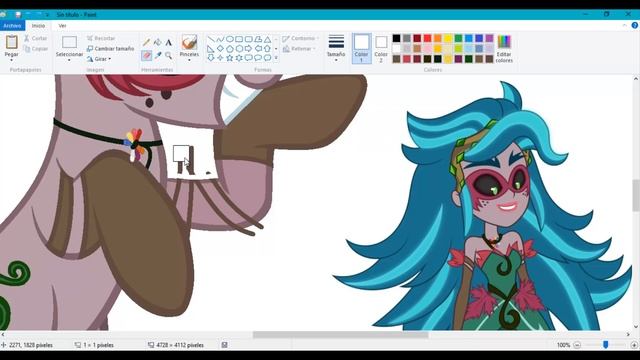Image resolution: width=640 pixels, height=360 pixels.
Task: Click the Pinceles brush icon
Action: (189, 42)
